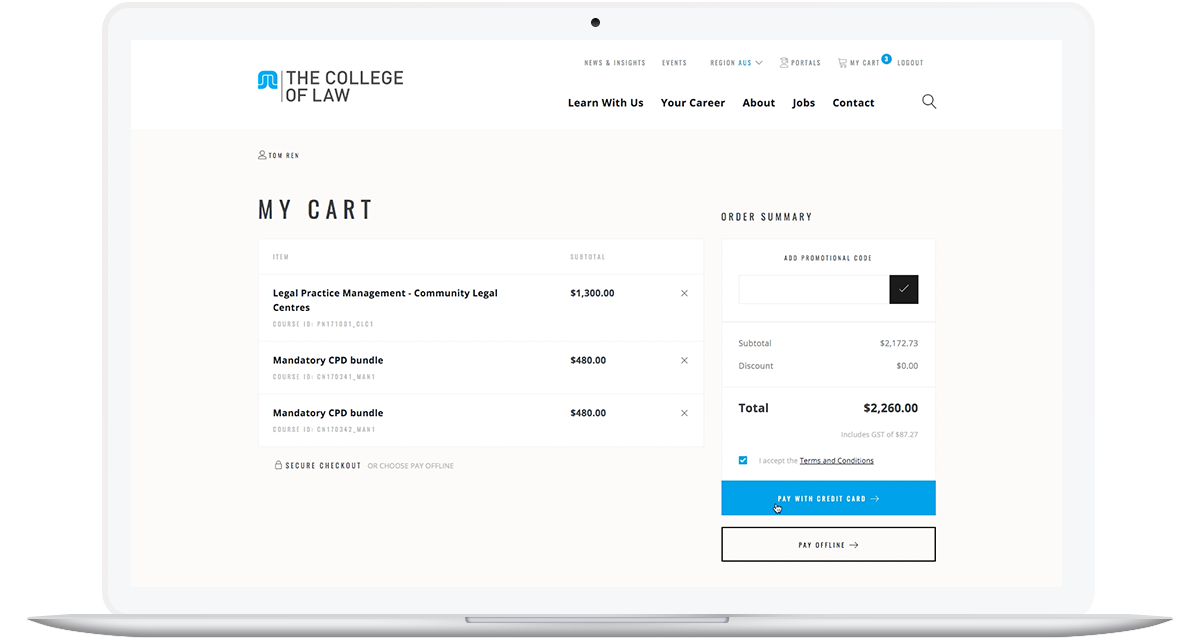Click the College of Law logo

pos(330,84)
